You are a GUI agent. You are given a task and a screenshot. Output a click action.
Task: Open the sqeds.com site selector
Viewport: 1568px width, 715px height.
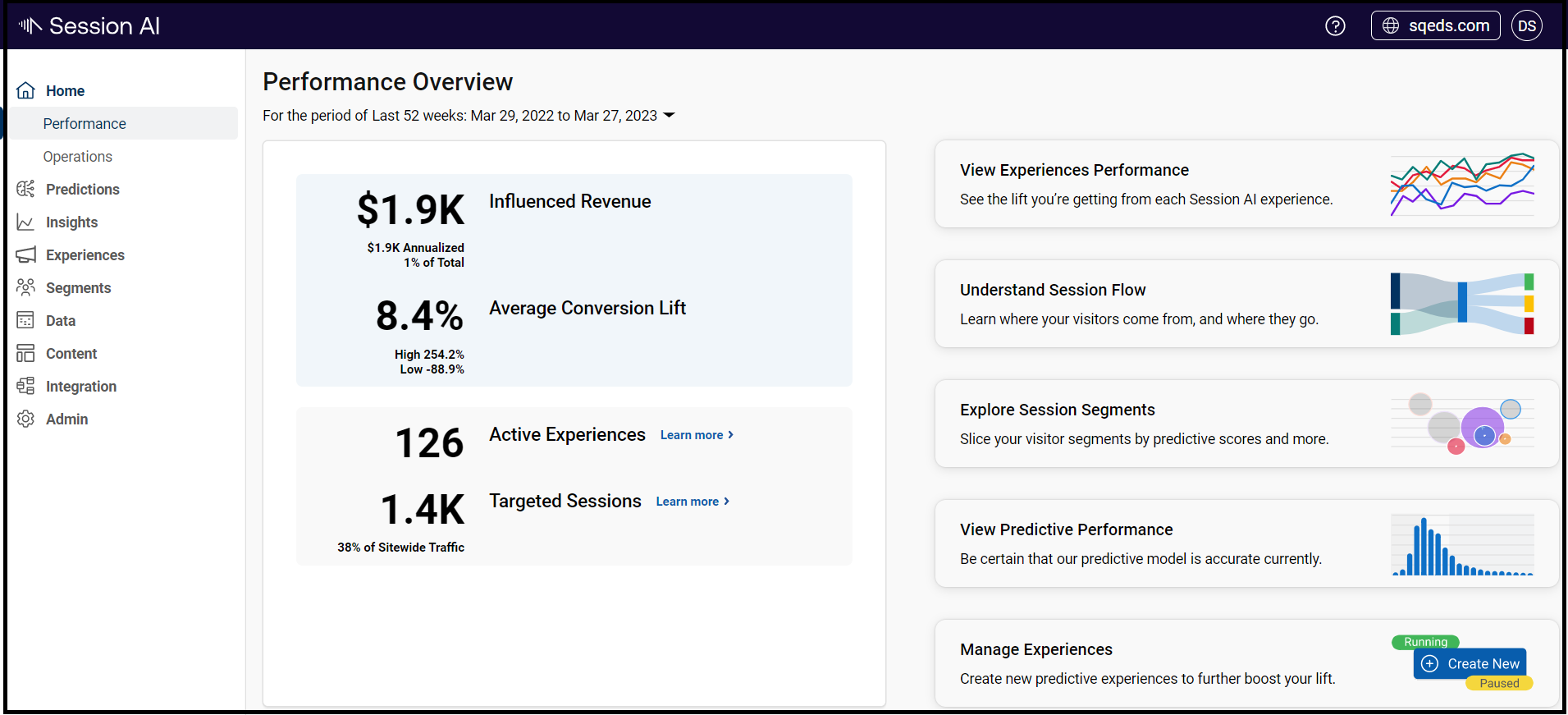pos(1435,25)
